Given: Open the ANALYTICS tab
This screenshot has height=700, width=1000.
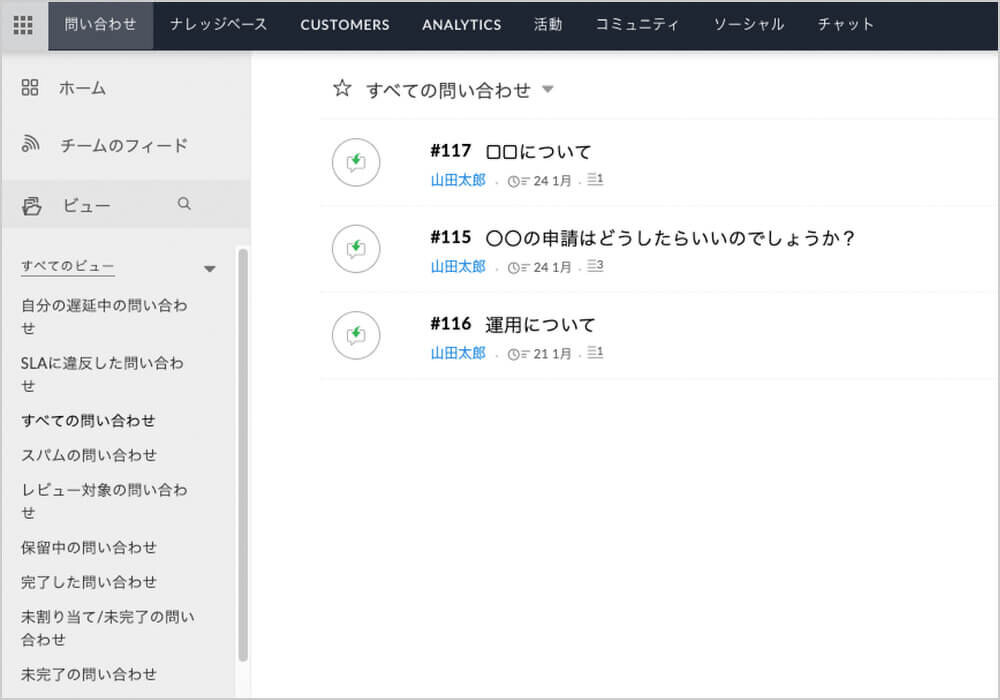Looking at the screenshot, I should tap(461, 25).
